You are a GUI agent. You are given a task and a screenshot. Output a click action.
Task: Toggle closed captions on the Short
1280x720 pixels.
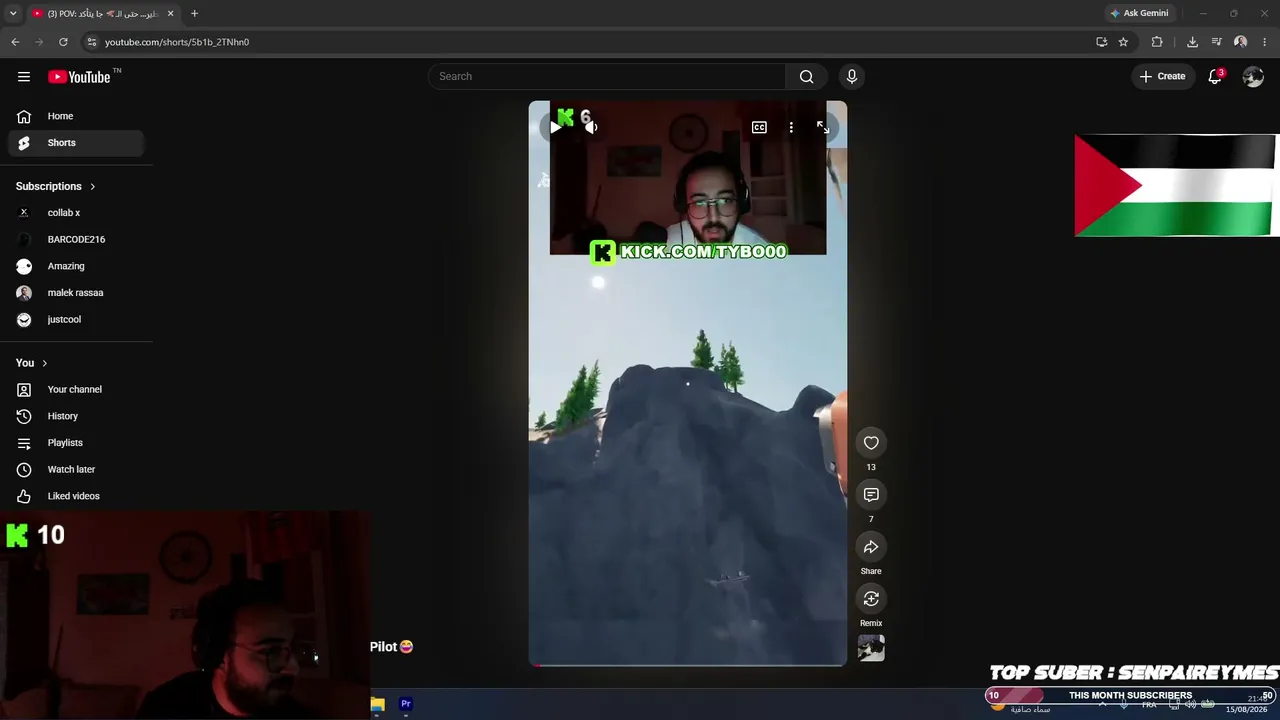759,128
